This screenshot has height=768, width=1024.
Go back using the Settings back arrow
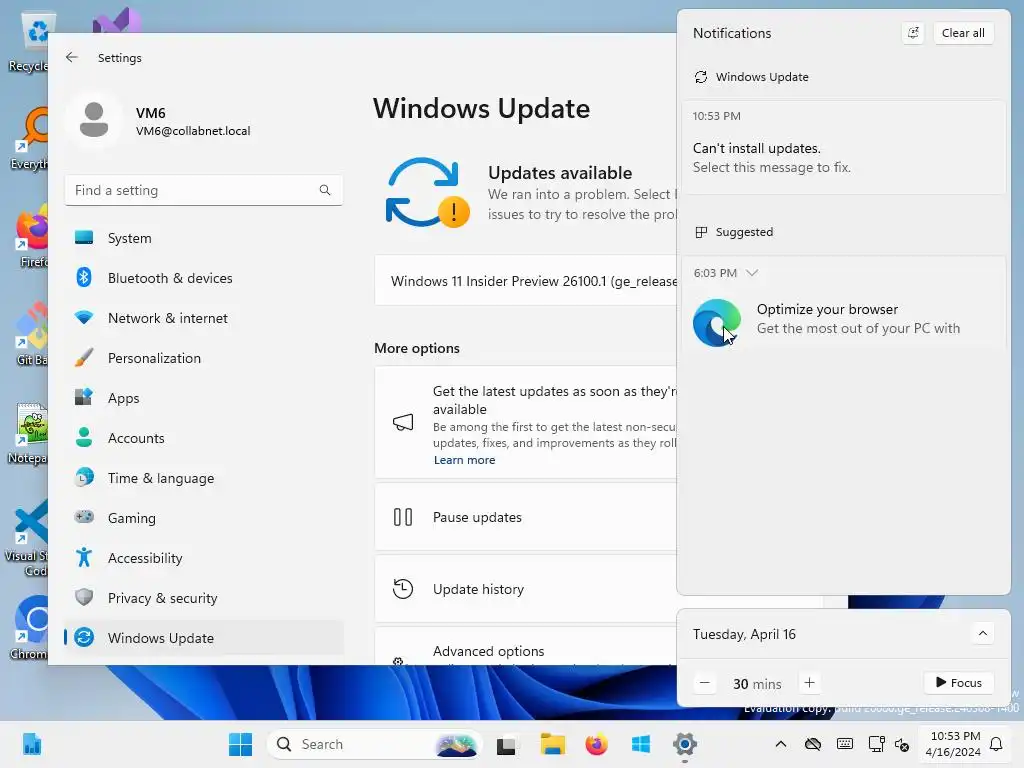72,57
